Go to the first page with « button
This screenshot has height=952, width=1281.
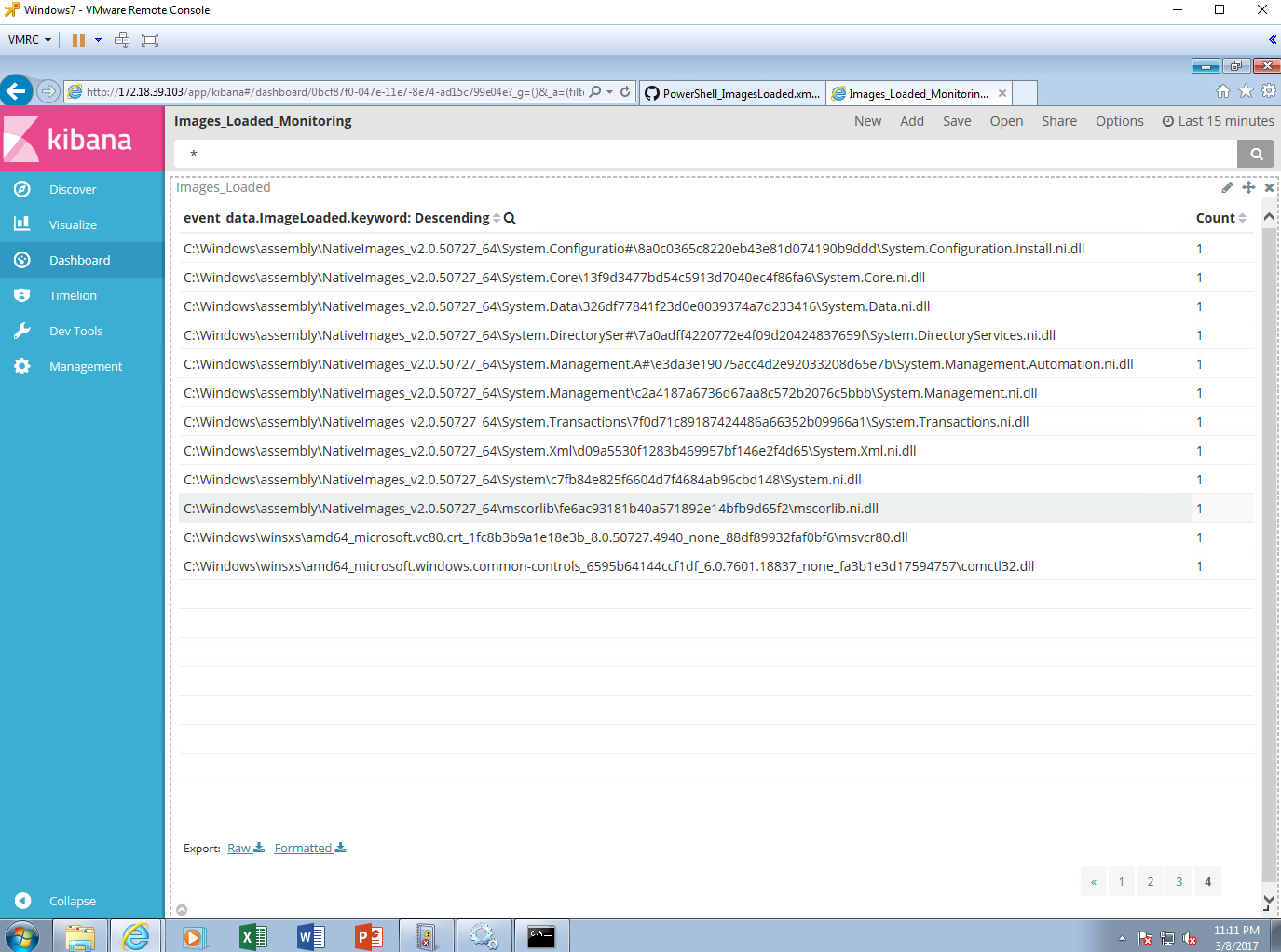pyautogui.click(x=1094, y=881)
